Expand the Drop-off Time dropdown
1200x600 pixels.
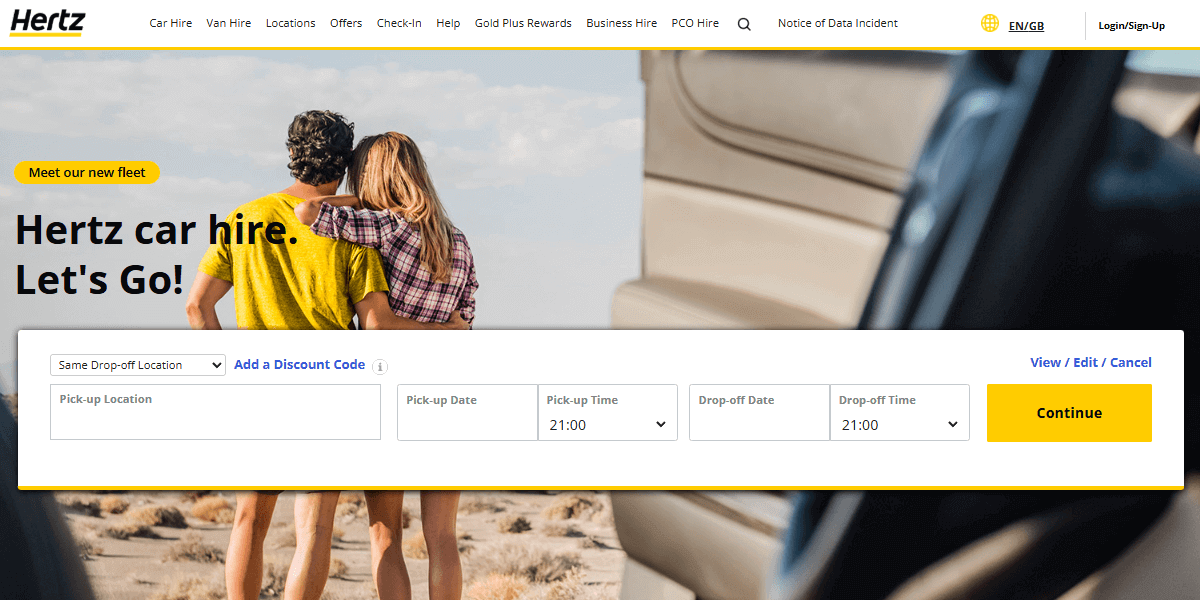(900, 412)
